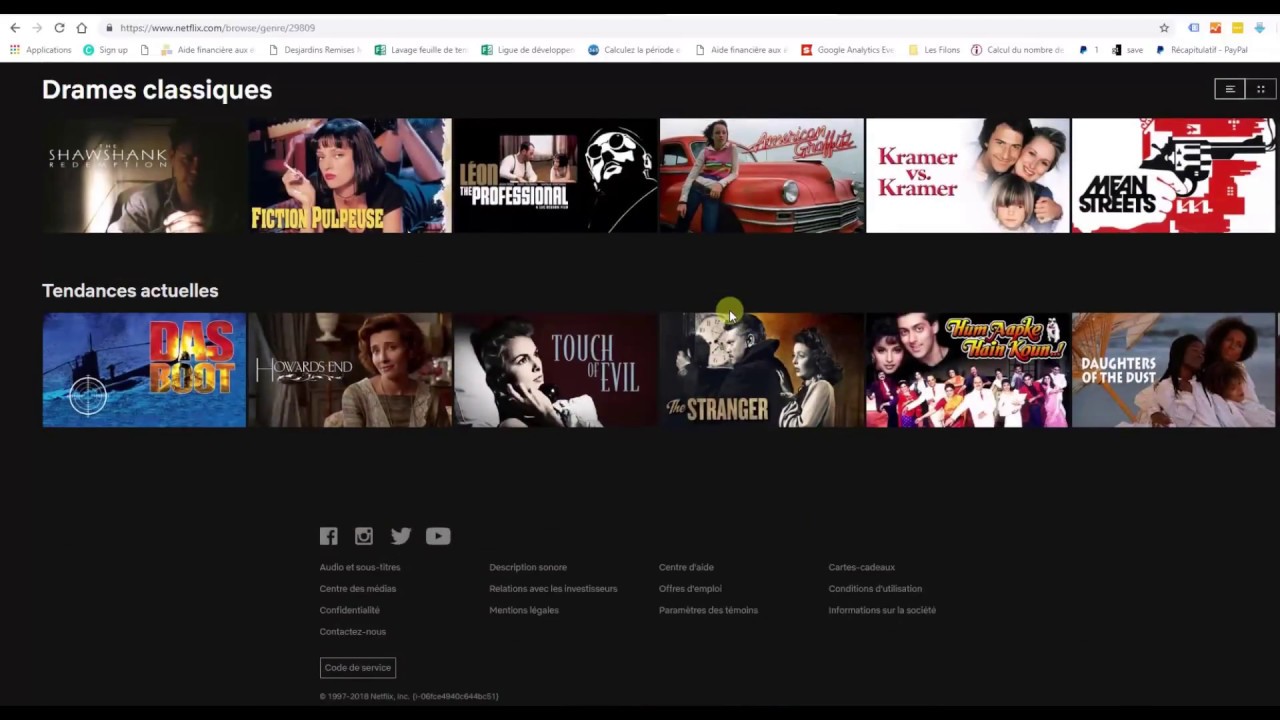Click the browser forward arrow

click(37, 28)
